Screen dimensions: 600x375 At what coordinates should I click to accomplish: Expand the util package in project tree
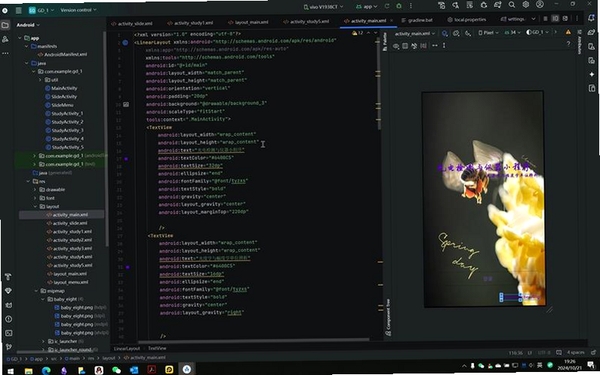[40, 80]
